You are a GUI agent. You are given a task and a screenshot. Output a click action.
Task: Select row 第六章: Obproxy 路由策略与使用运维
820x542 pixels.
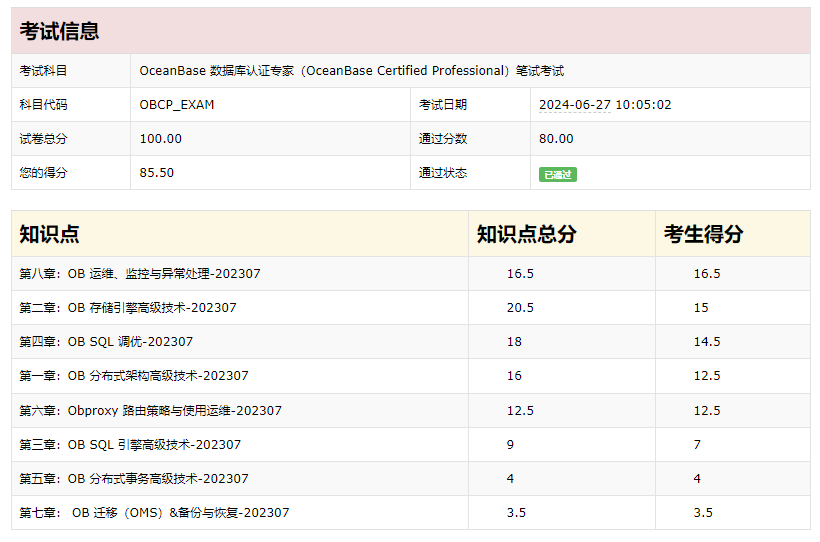coord(411,411)
